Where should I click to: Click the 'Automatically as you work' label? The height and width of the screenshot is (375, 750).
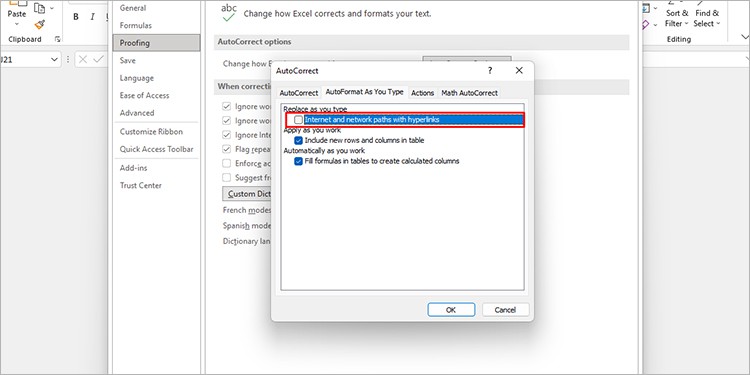coord(324,151)
